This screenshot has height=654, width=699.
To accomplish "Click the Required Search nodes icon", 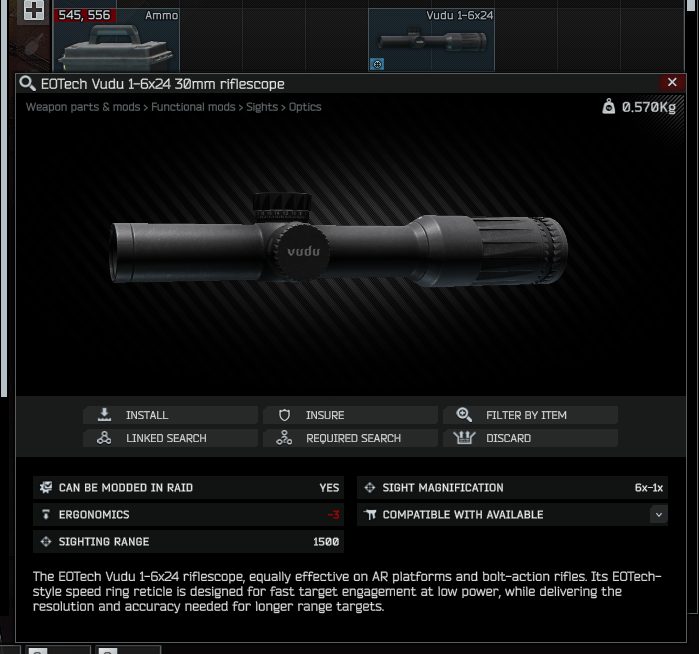I will click(284, 438).
